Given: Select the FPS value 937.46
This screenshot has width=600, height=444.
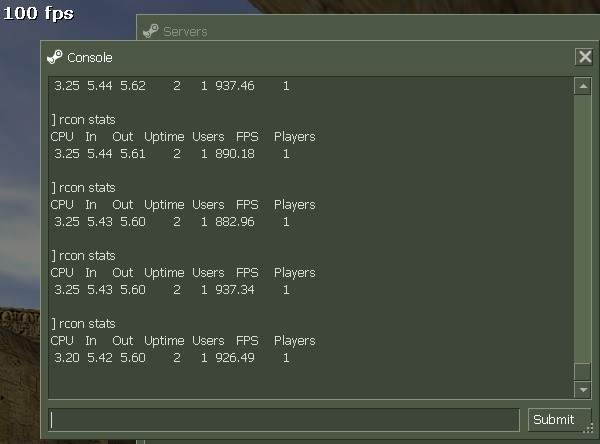Looking at the screenshot, I should pos(235,86).
